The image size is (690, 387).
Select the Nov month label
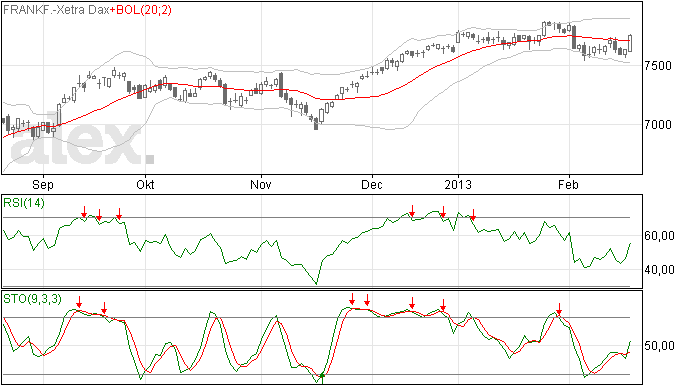coord(261,184)
